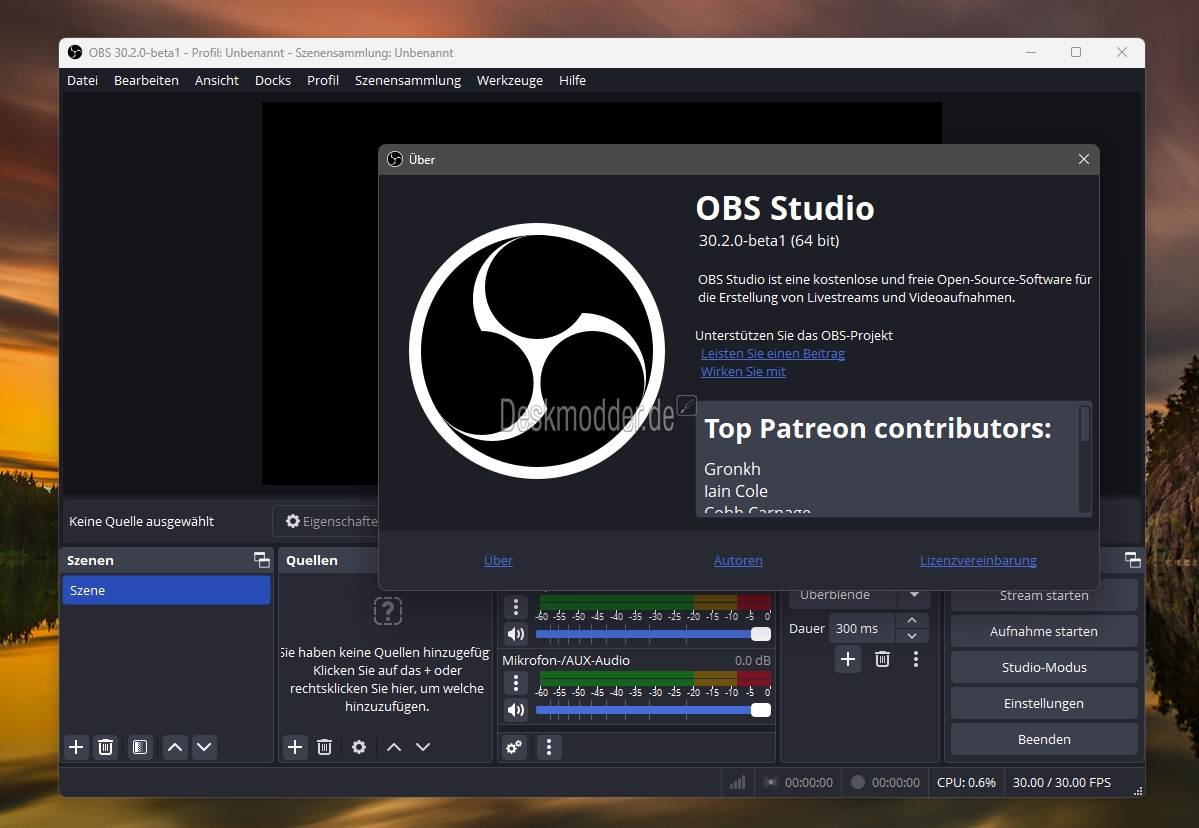Show Über section in dialog footer
1199x828 pixels.
[499, 560]
